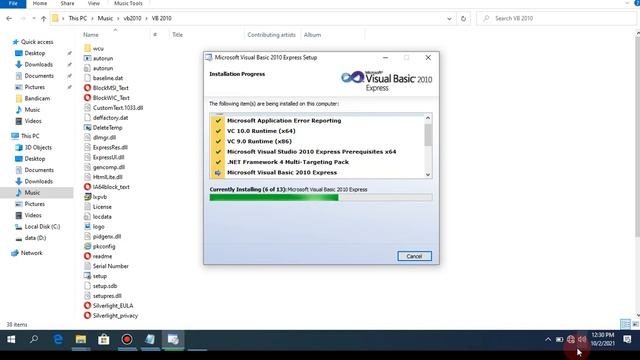Launch Microsoft Edge from taskbar

coord(58,340)
